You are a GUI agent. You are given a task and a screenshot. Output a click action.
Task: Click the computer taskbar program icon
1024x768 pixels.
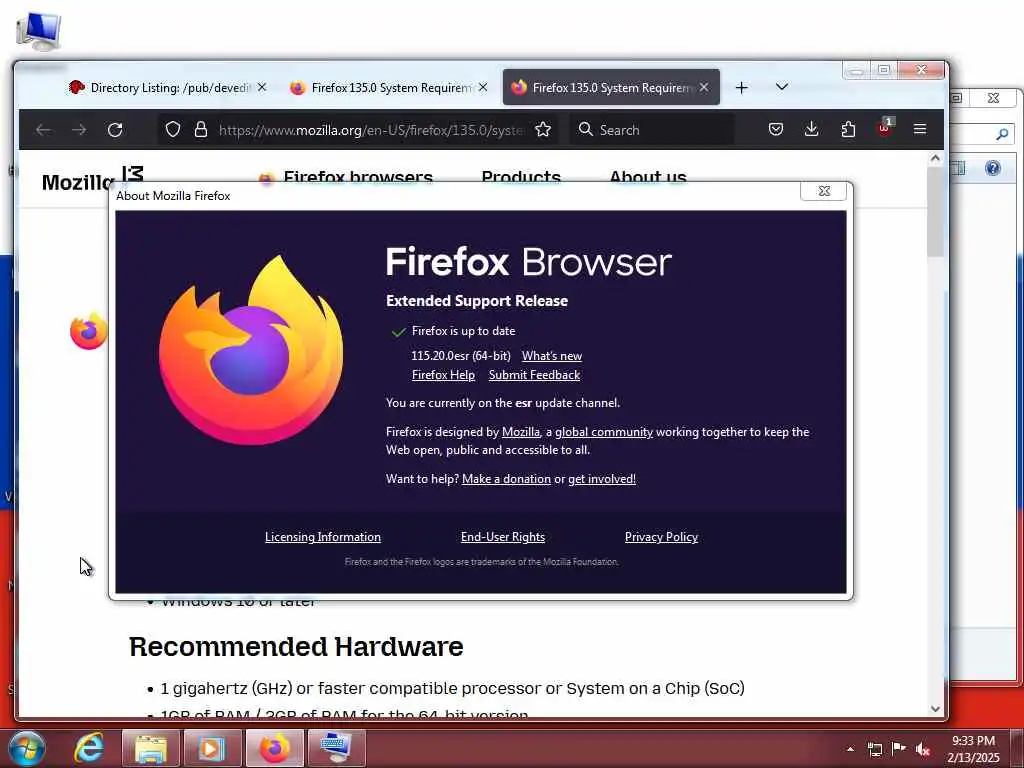pyautogui.click(x=336, y=748)
